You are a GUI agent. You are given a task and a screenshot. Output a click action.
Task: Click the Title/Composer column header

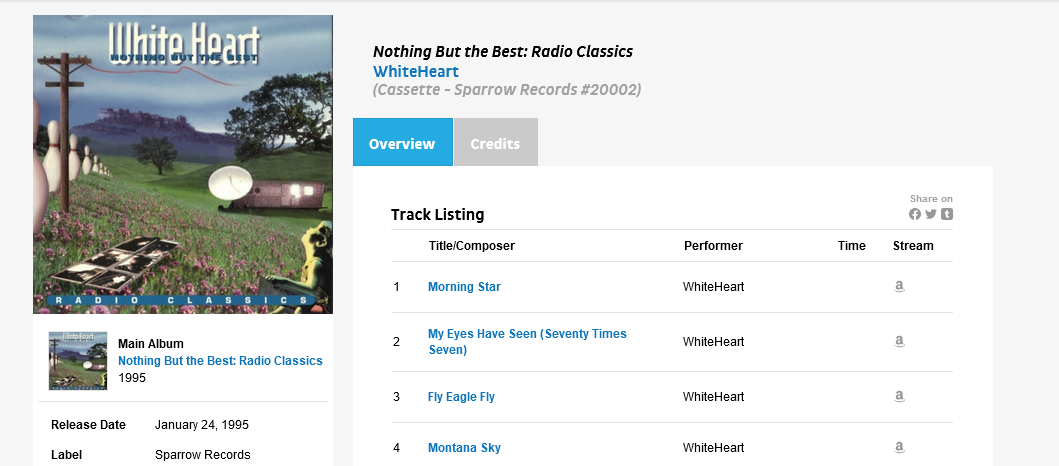click(472, 246)
